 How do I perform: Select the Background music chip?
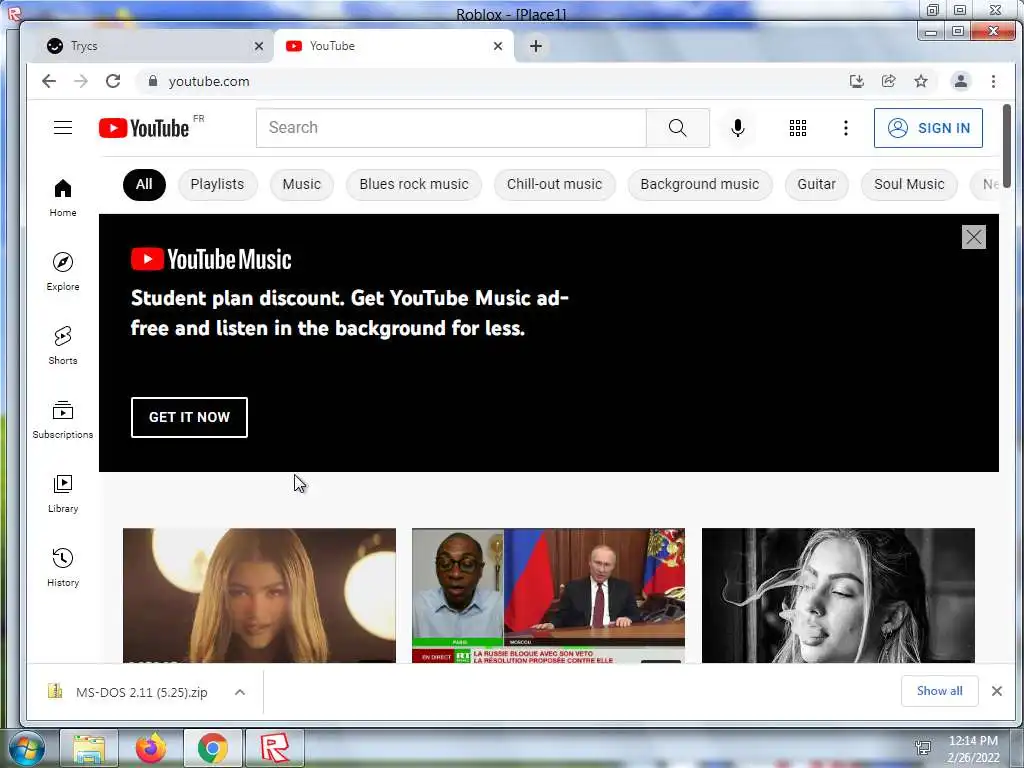coord(700,185)
